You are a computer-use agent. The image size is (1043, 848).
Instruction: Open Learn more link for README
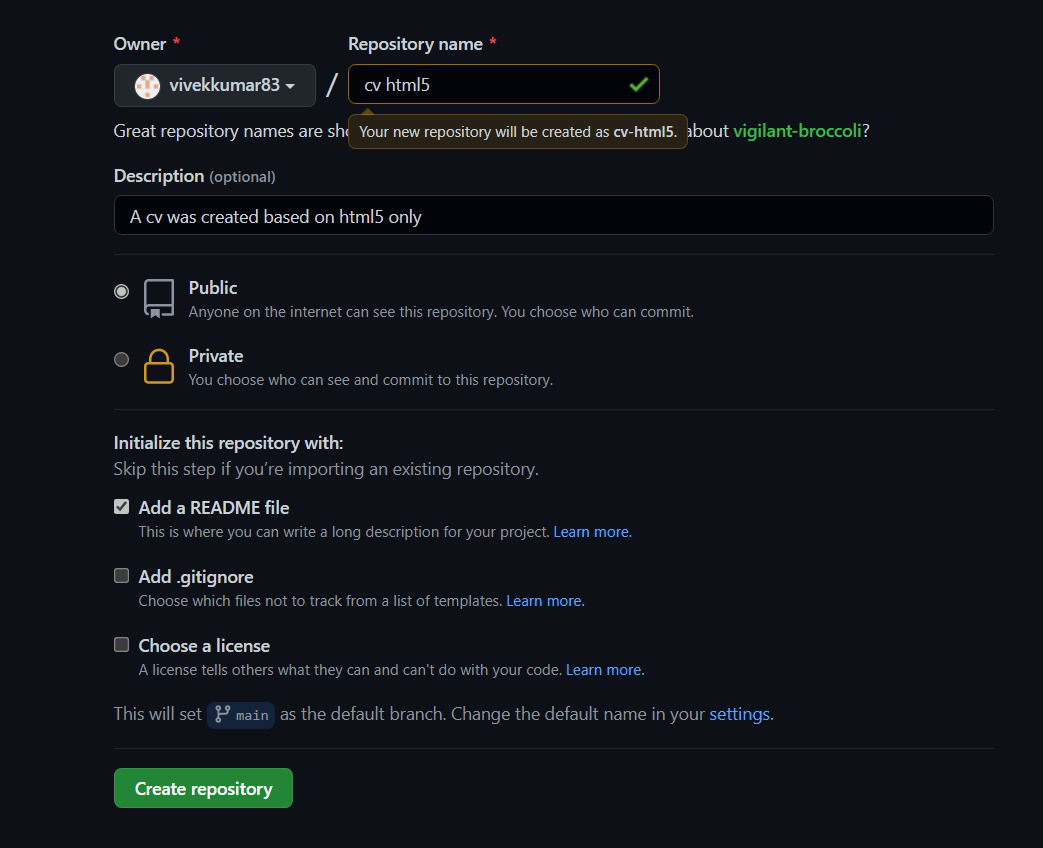(591, 532)
